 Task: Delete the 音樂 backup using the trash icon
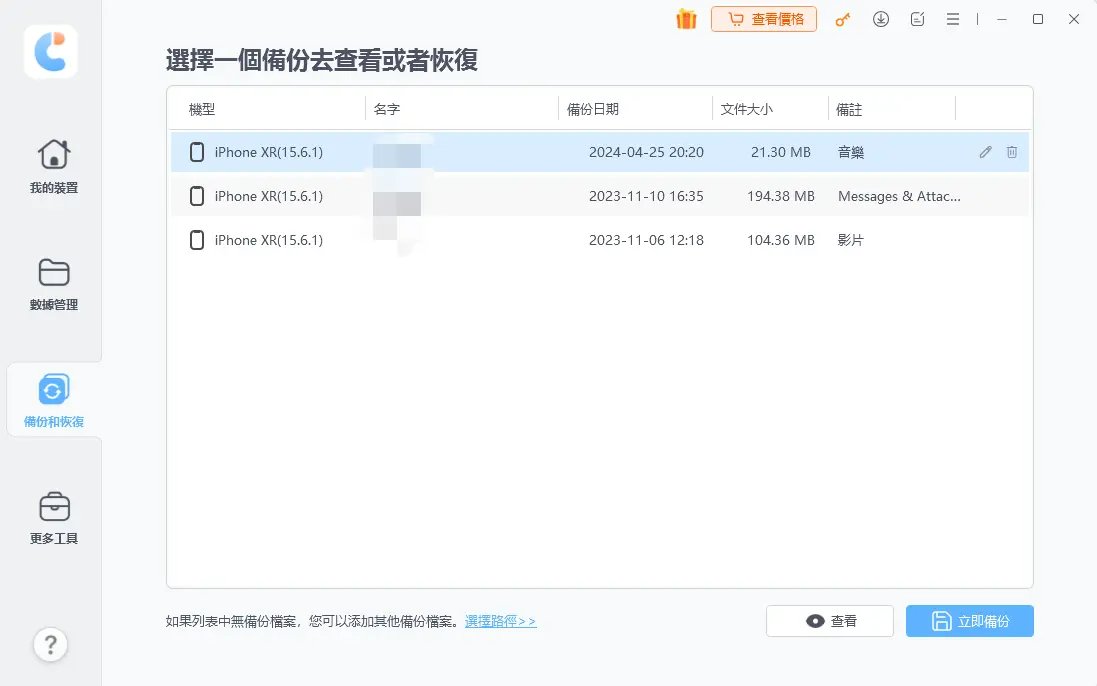pos(1011,152)
